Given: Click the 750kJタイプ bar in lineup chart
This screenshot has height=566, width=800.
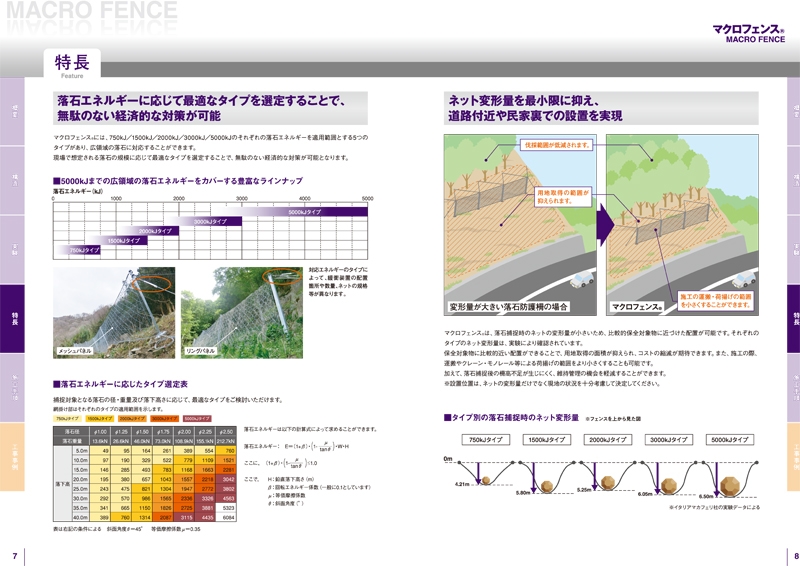Looking at the screenshot, I should point(84,250).
